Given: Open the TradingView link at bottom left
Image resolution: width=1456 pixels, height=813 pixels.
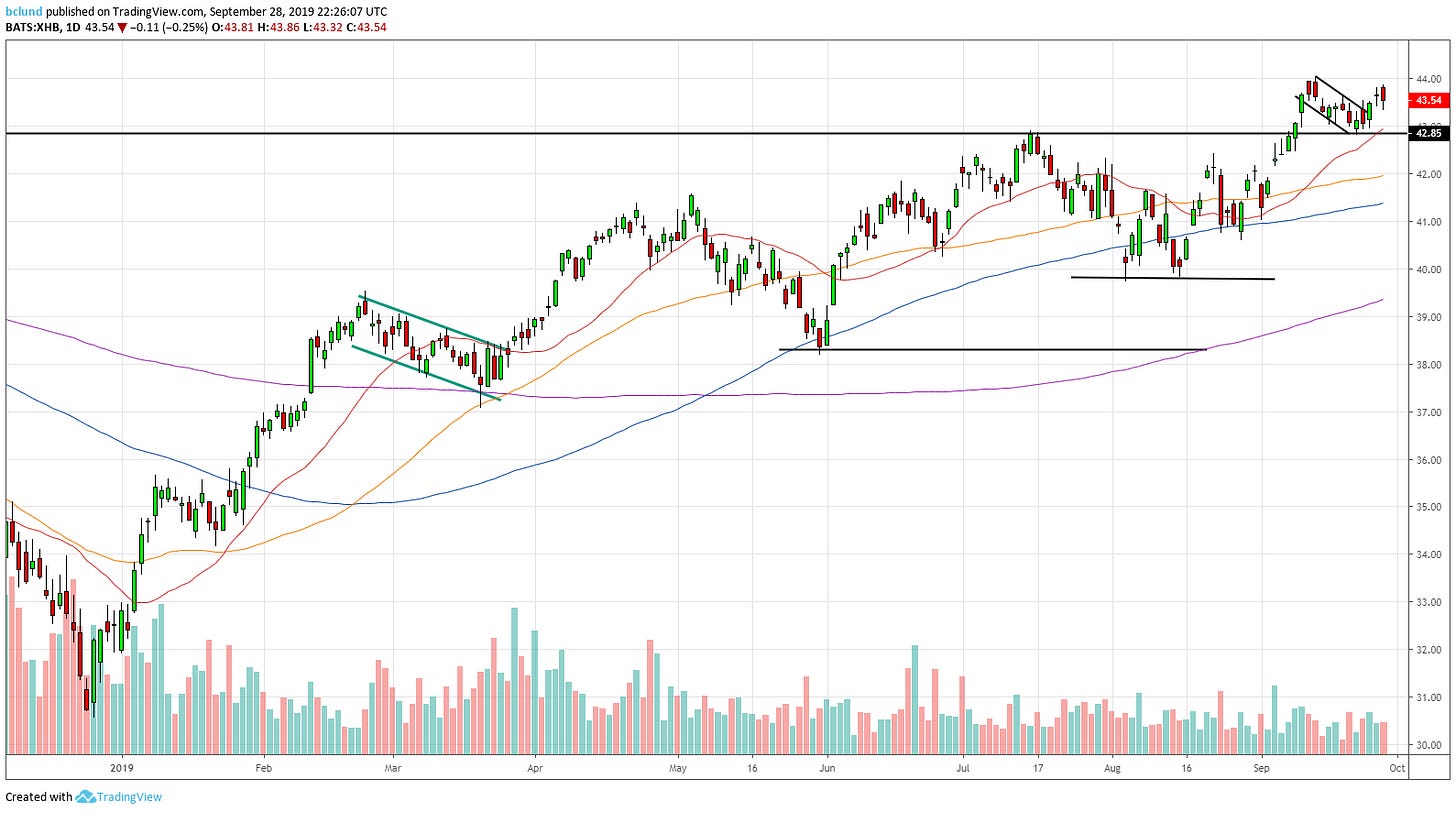Looking at the screenshot, I should pyautogui.click(x=128, y=797).
